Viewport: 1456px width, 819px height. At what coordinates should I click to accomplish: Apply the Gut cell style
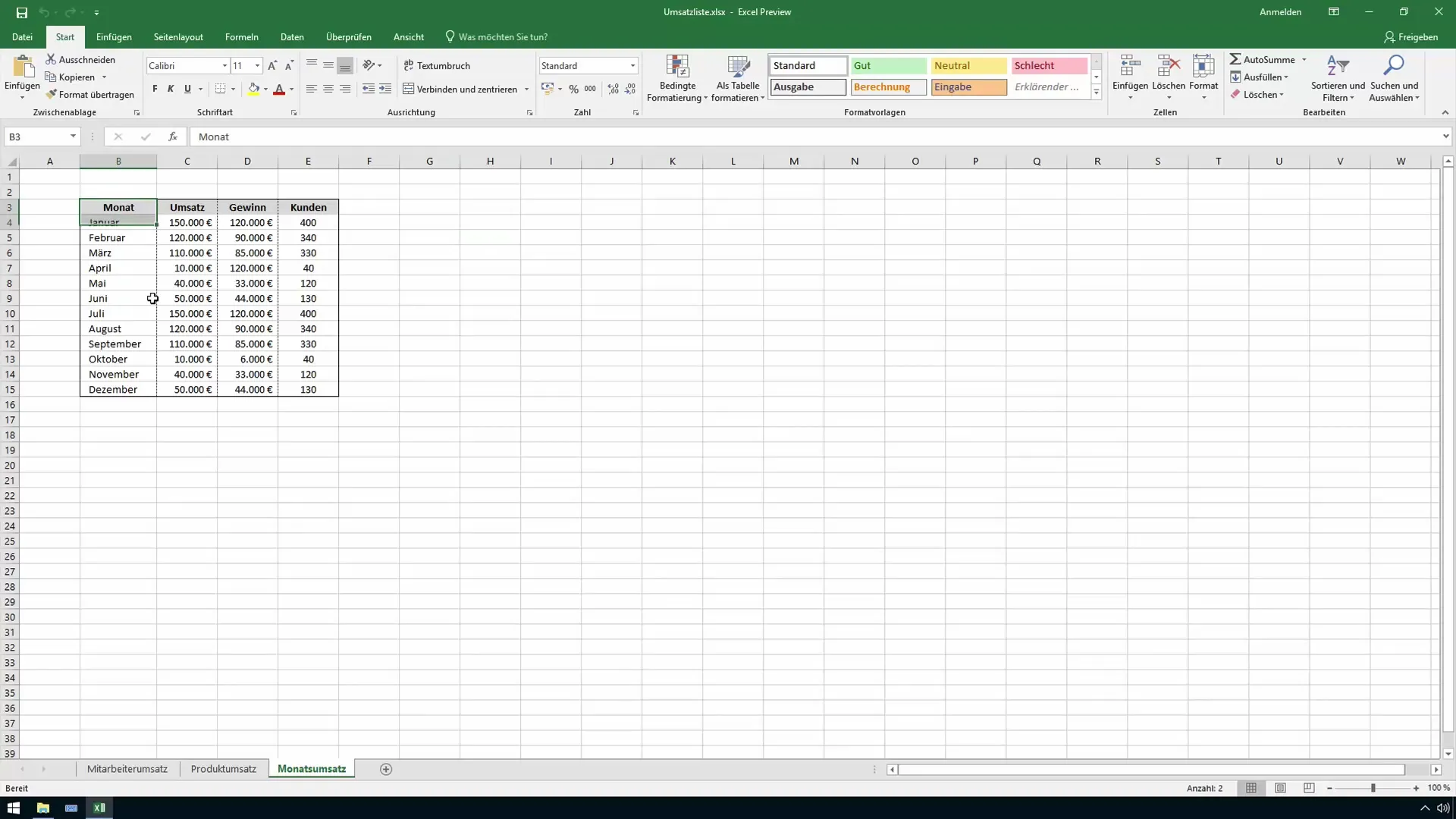pos(888,66)
